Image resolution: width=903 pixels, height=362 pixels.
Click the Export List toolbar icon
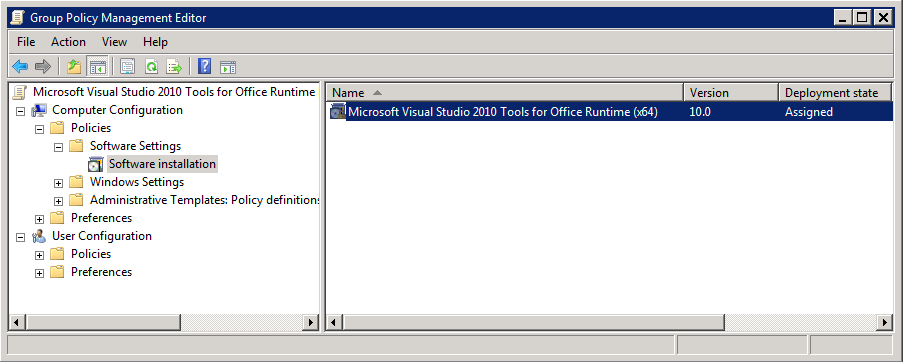(x=174, y=67)
